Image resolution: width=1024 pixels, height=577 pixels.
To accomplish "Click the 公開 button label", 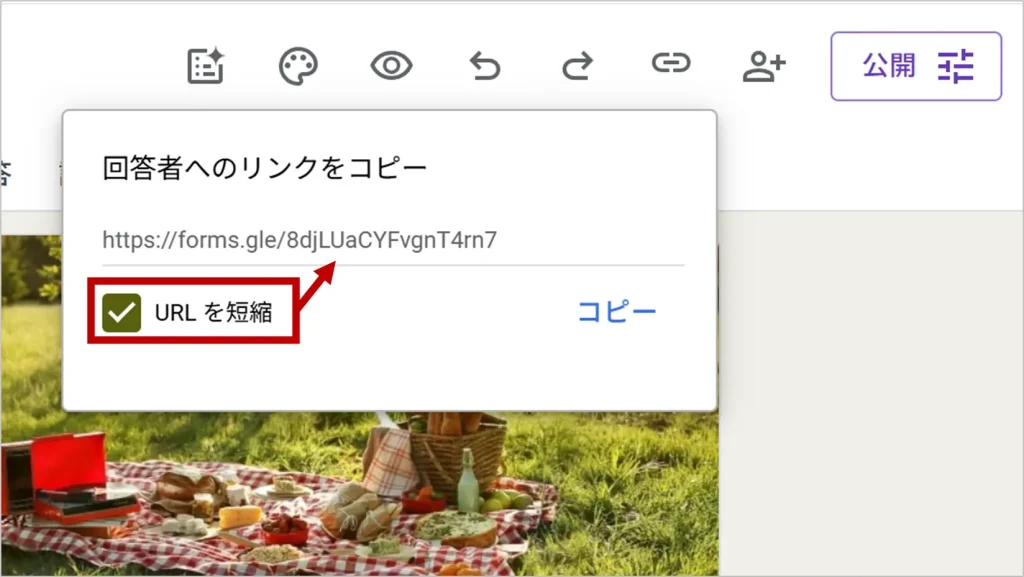I will (889, 66).
